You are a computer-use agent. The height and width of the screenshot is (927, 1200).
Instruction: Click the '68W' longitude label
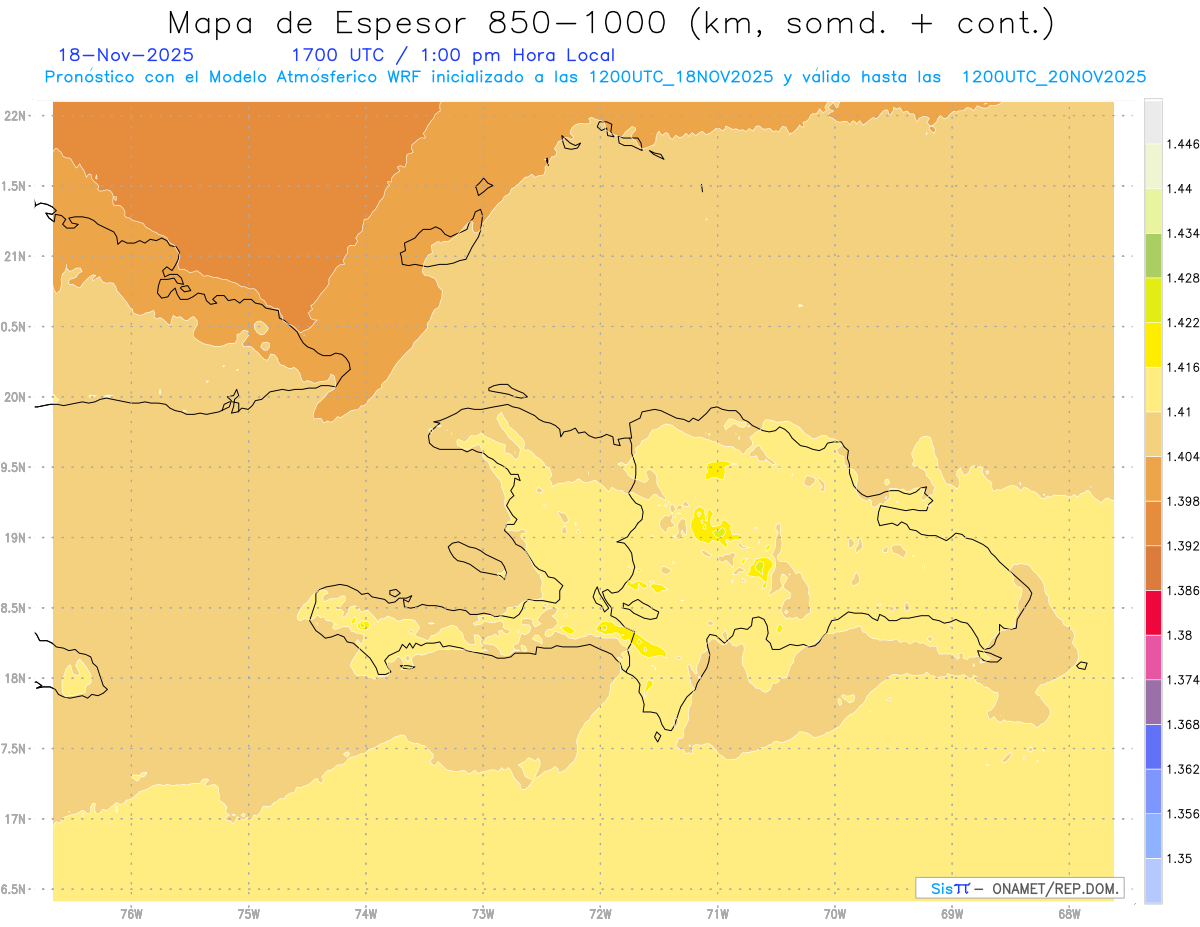pos(1069,914)
